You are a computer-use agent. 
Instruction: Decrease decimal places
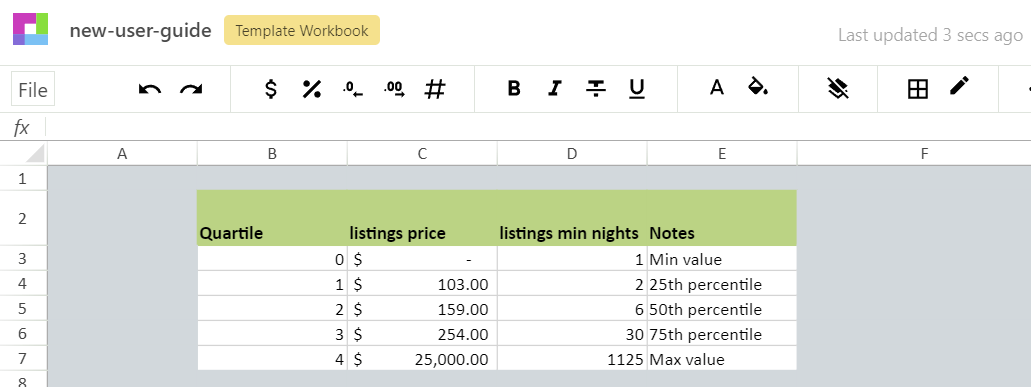click(x=353, y=89)
